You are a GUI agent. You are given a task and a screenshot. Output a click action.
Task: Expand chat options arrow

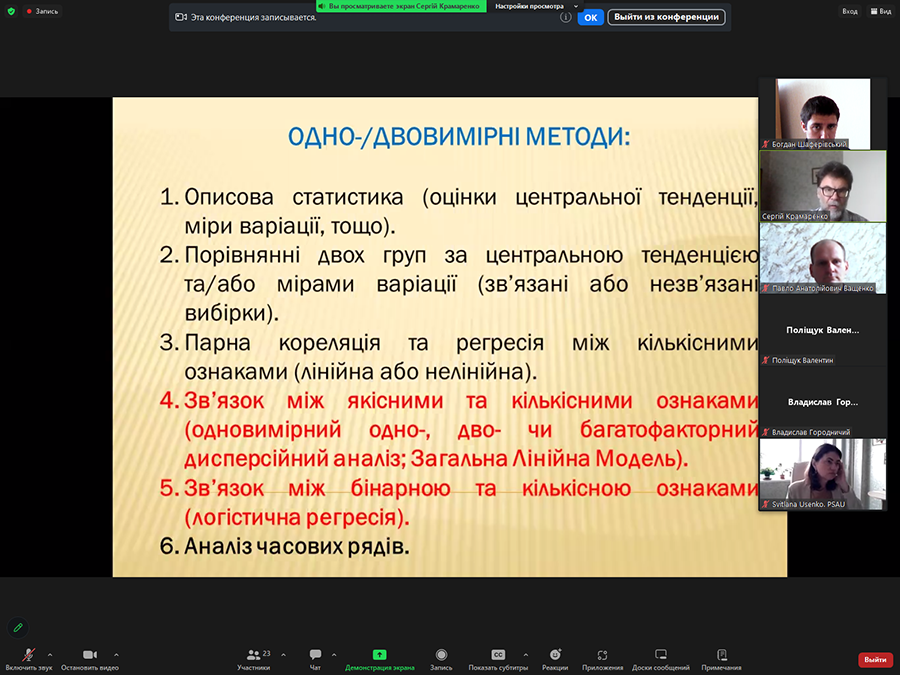pos(334,654)
